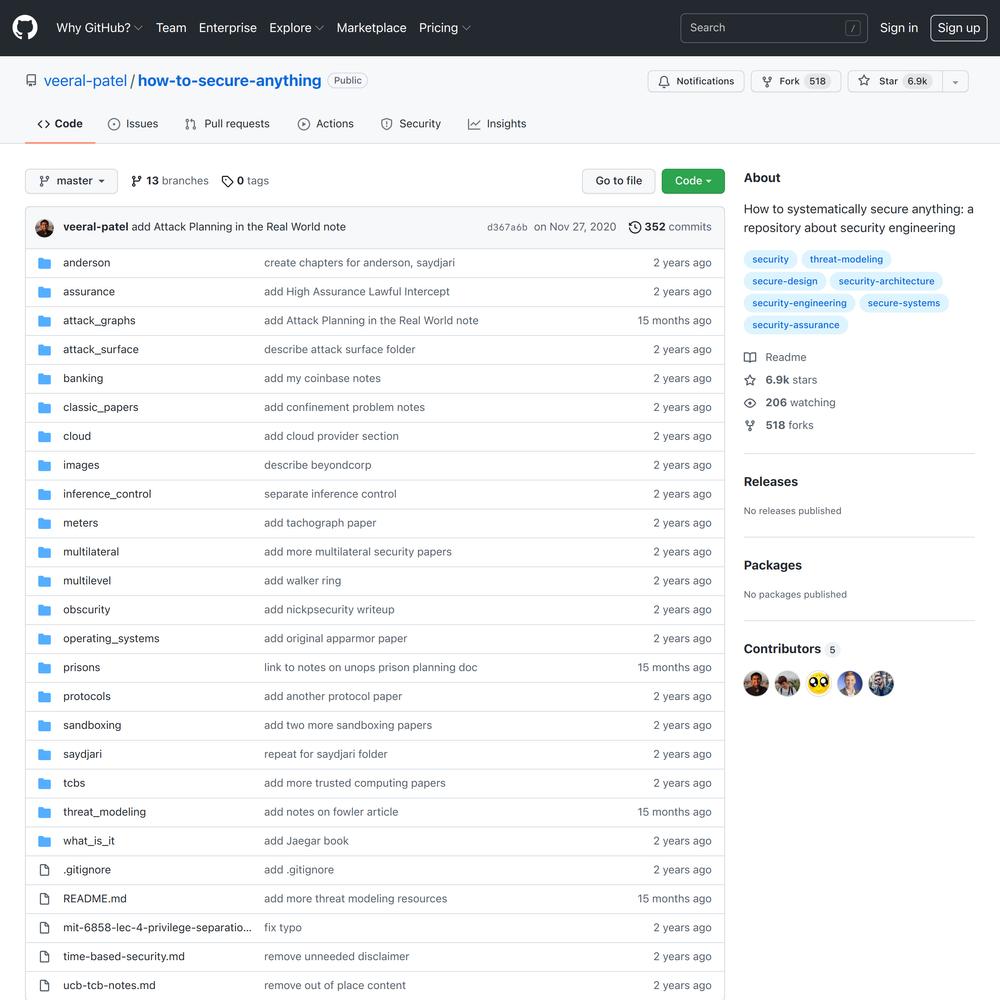Viewport: 1000px width, 1000px height.
Task: Click the secure-systems topic tag
Action: click(x=903, y=303)
